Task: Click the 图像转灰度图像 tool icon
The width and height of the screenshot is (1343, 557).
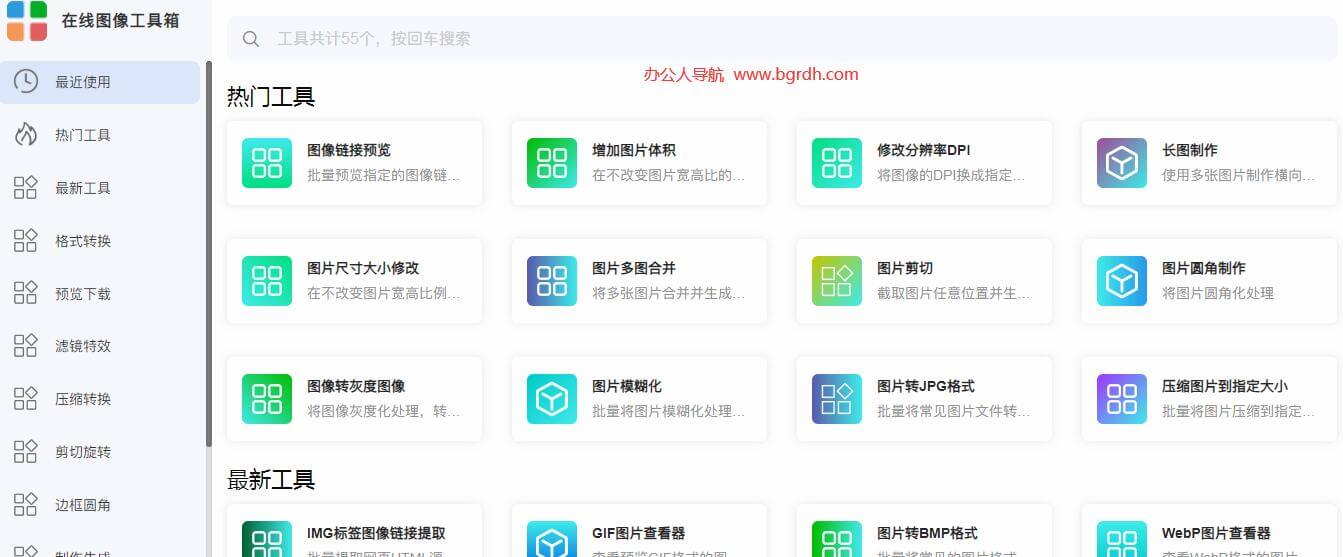Action: click(267, 399)
